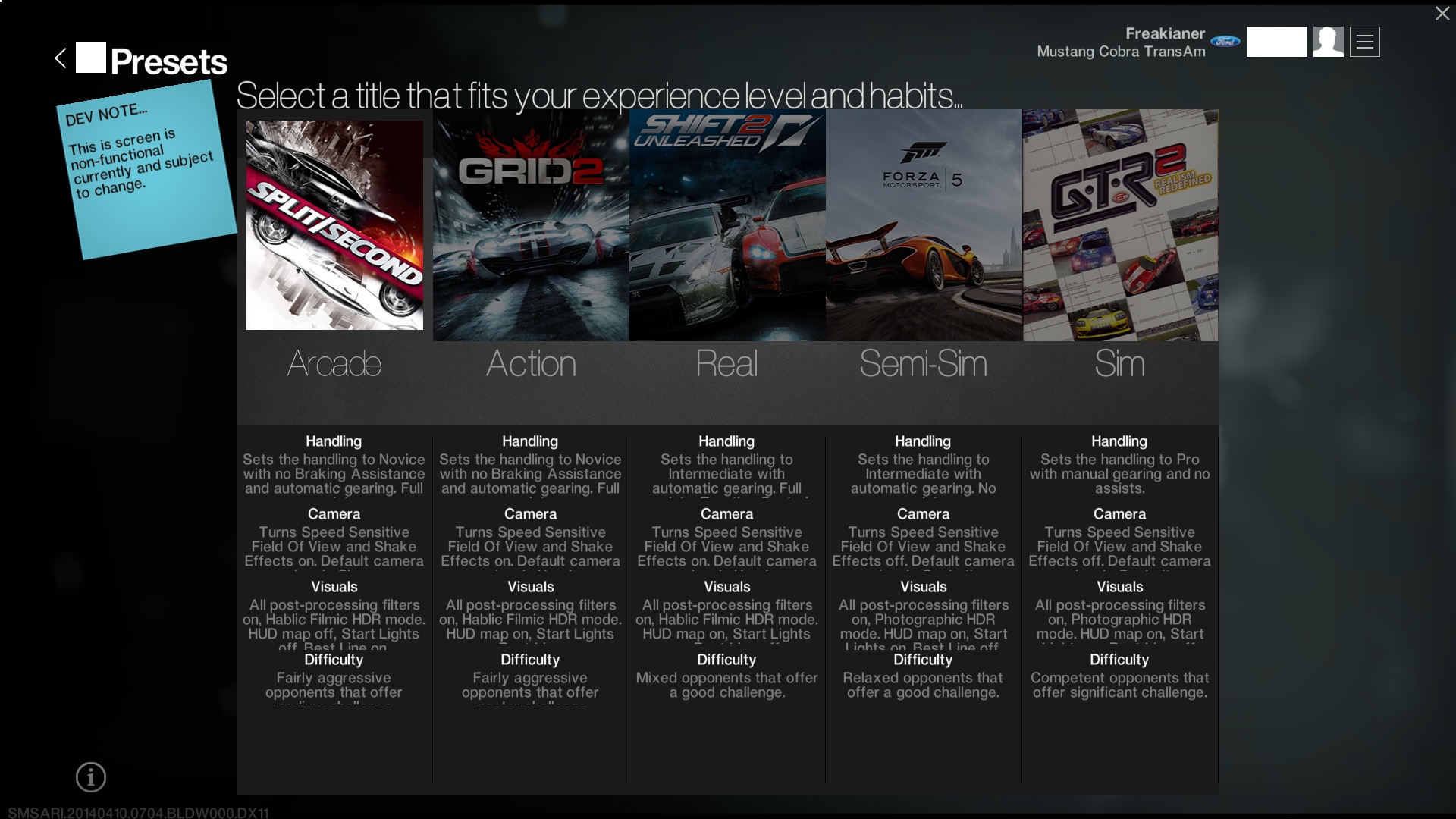The image size is (1456, 819).
Task: Open the hamburger menu icon
Action: point(1364,42)
